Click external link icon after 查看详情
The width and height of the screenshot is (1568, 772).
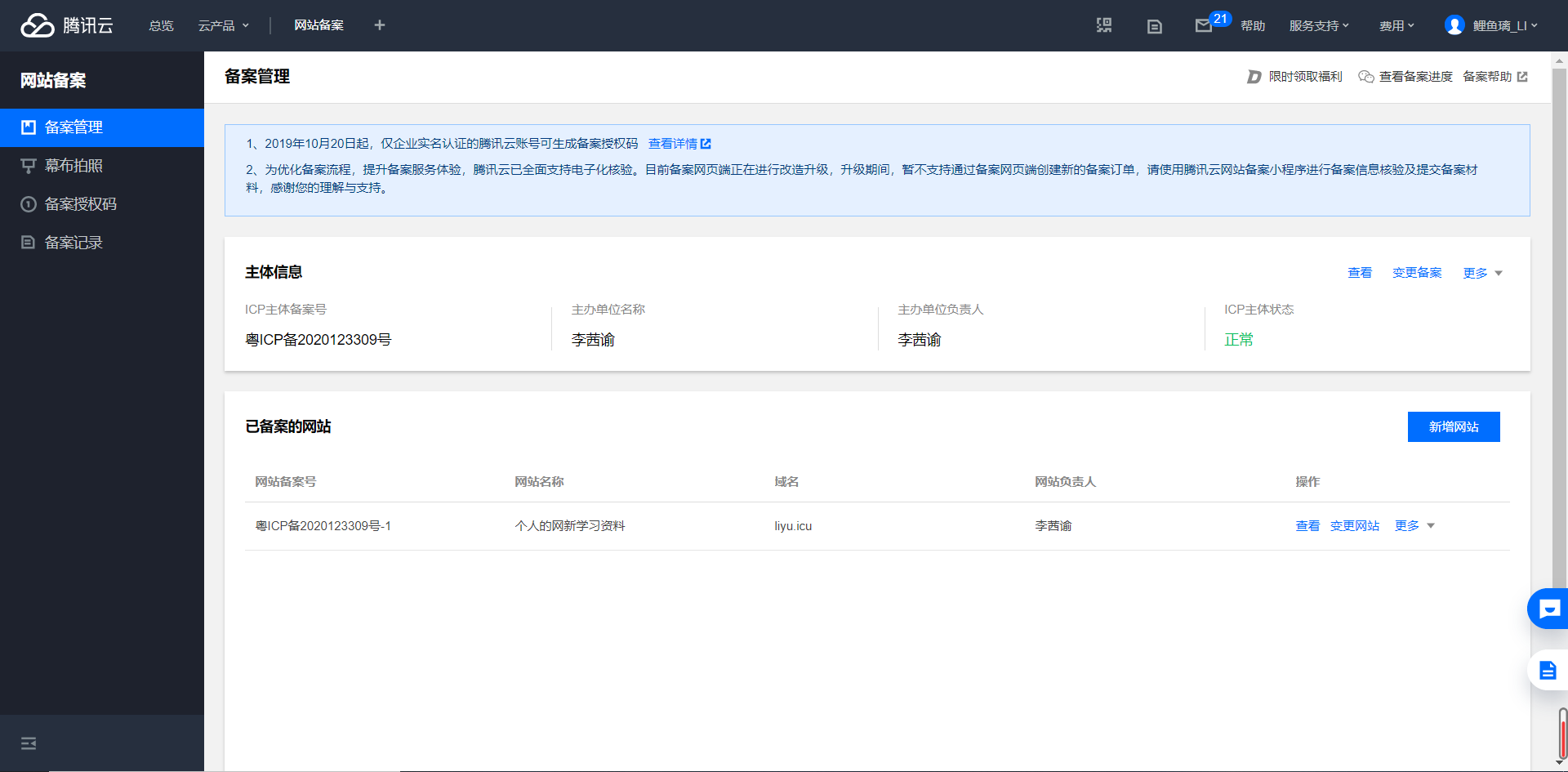coord(706,144)
